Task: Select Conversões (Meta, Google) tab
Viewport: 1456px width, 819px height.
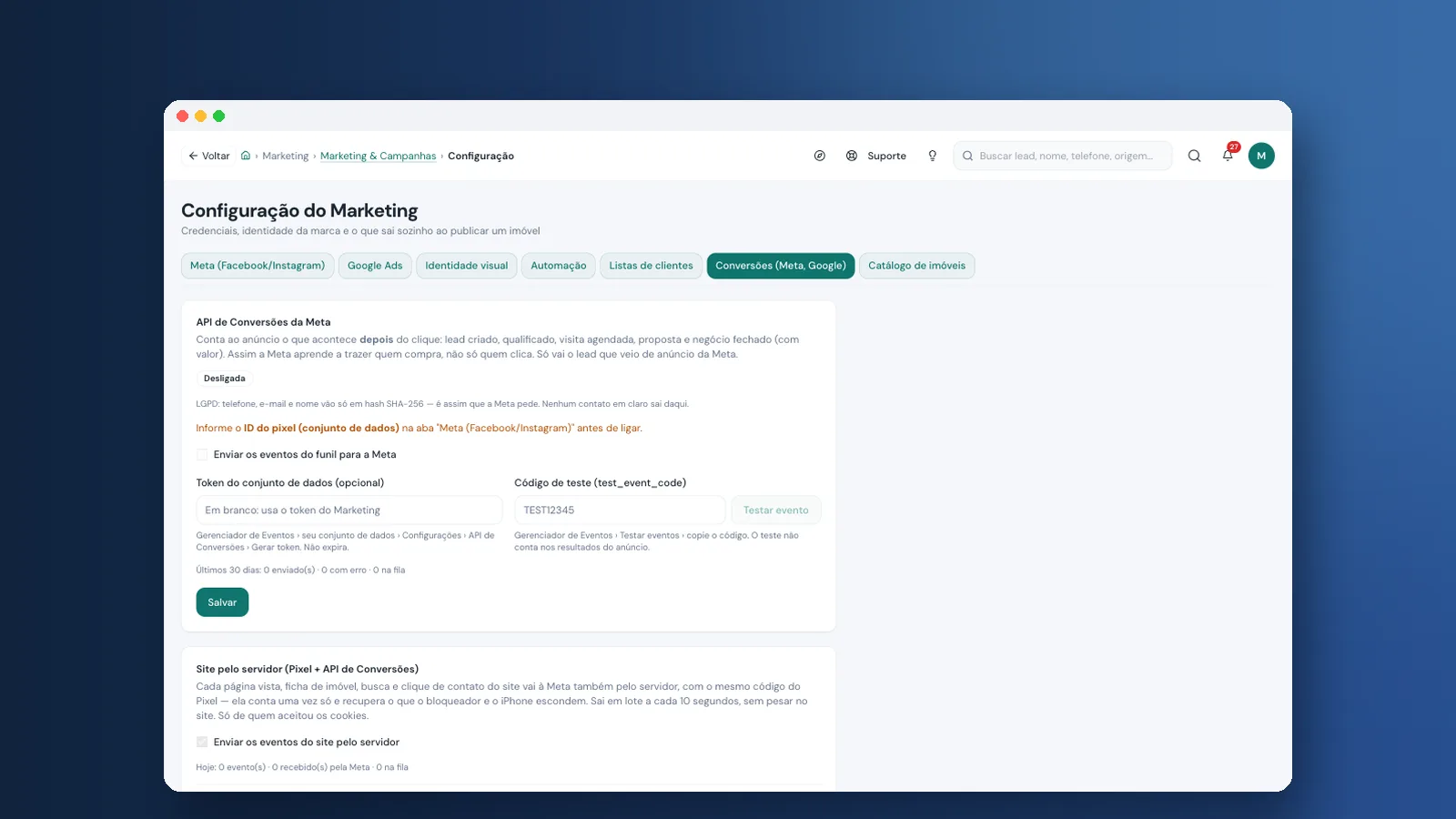Action: pos(781,266)
